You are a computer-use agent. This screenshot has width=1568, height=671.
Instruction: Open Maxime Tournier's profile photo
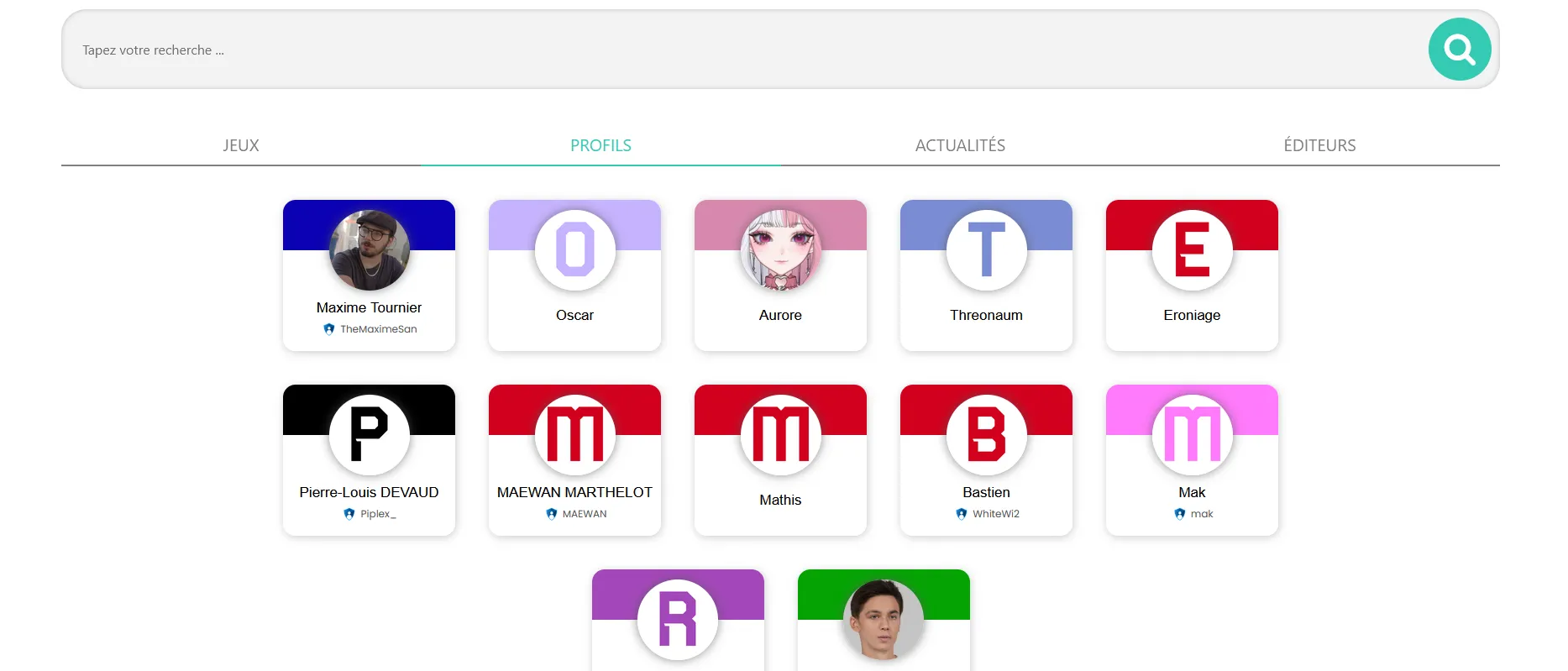(x=370, y=250)
